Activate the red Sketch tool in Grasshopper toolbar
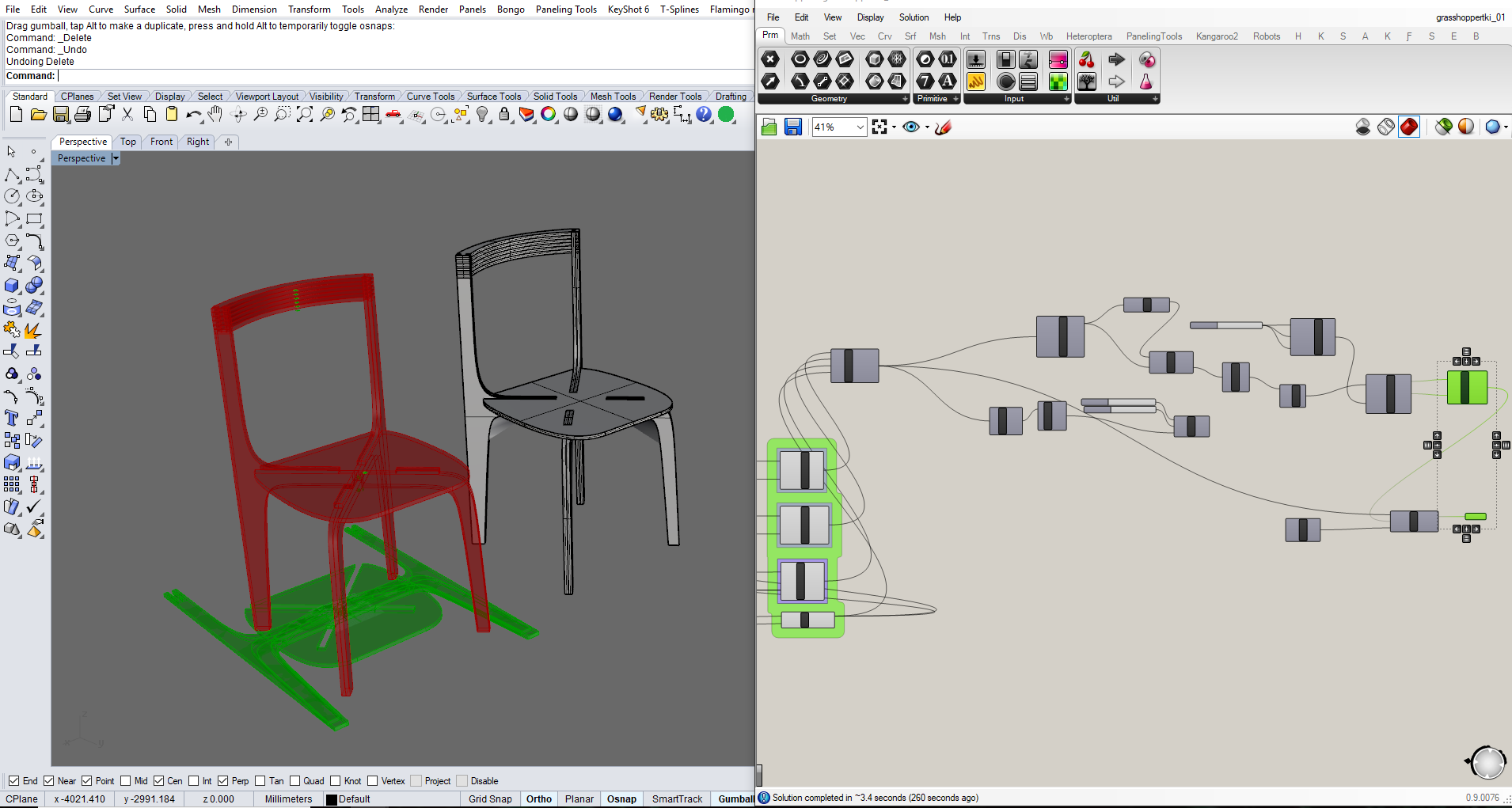1512x808 pixels. tap(942, 127)
